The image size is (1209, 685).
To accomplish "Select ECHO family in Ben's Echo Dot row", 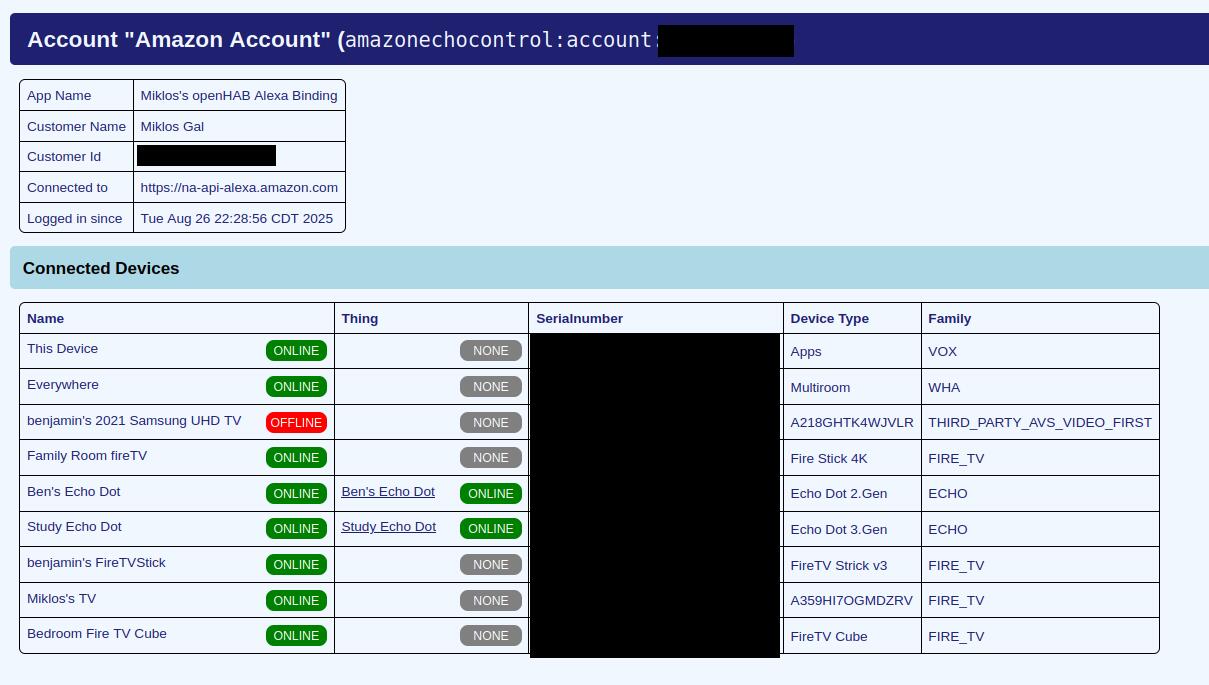I will click(948, 494).
